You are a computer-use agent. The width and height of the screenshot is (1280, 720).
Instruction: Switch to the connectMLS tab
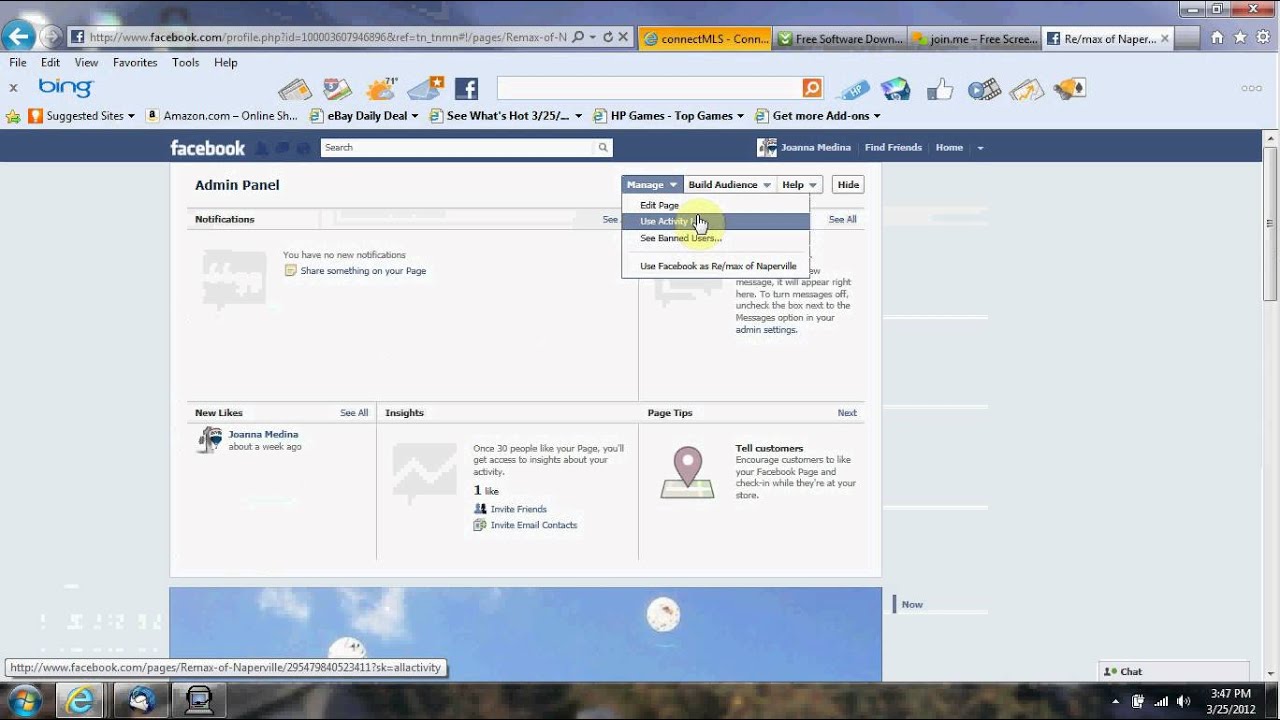[x=704, y=39]
